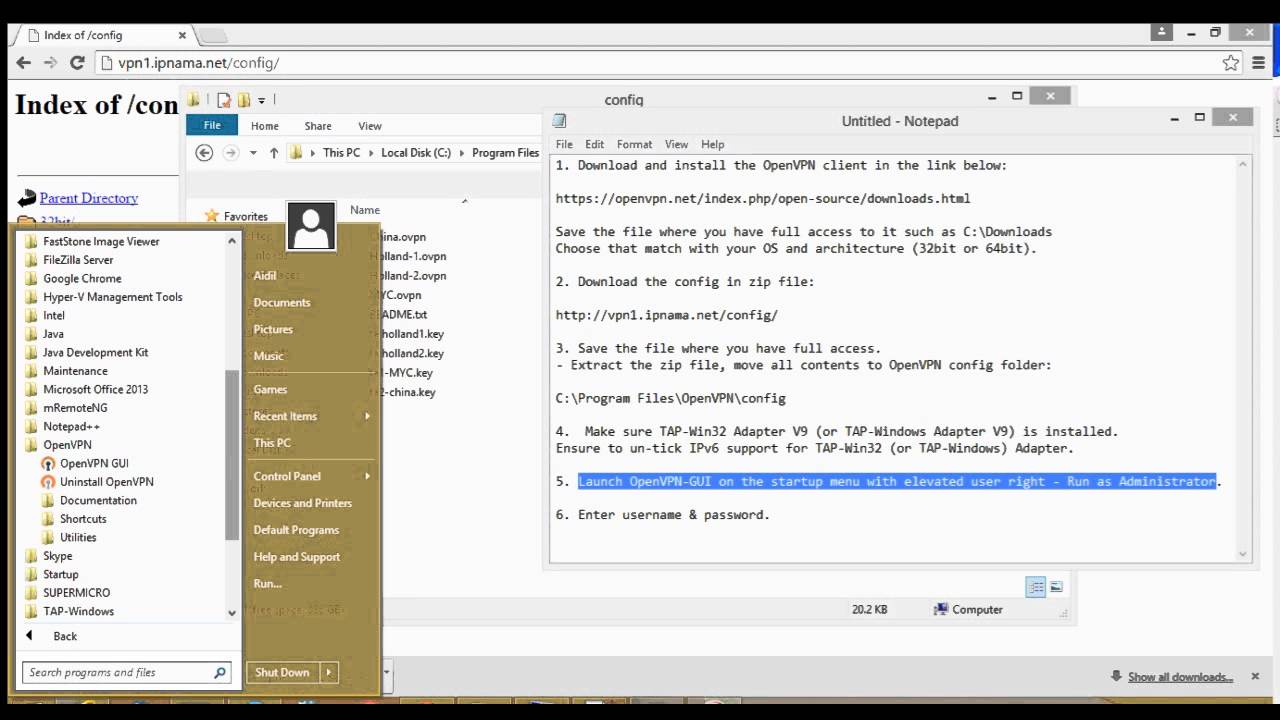Expand the Recent Items submenu arrow
The height and width of the screenshot is (720, 1280).
pos(367,416)
